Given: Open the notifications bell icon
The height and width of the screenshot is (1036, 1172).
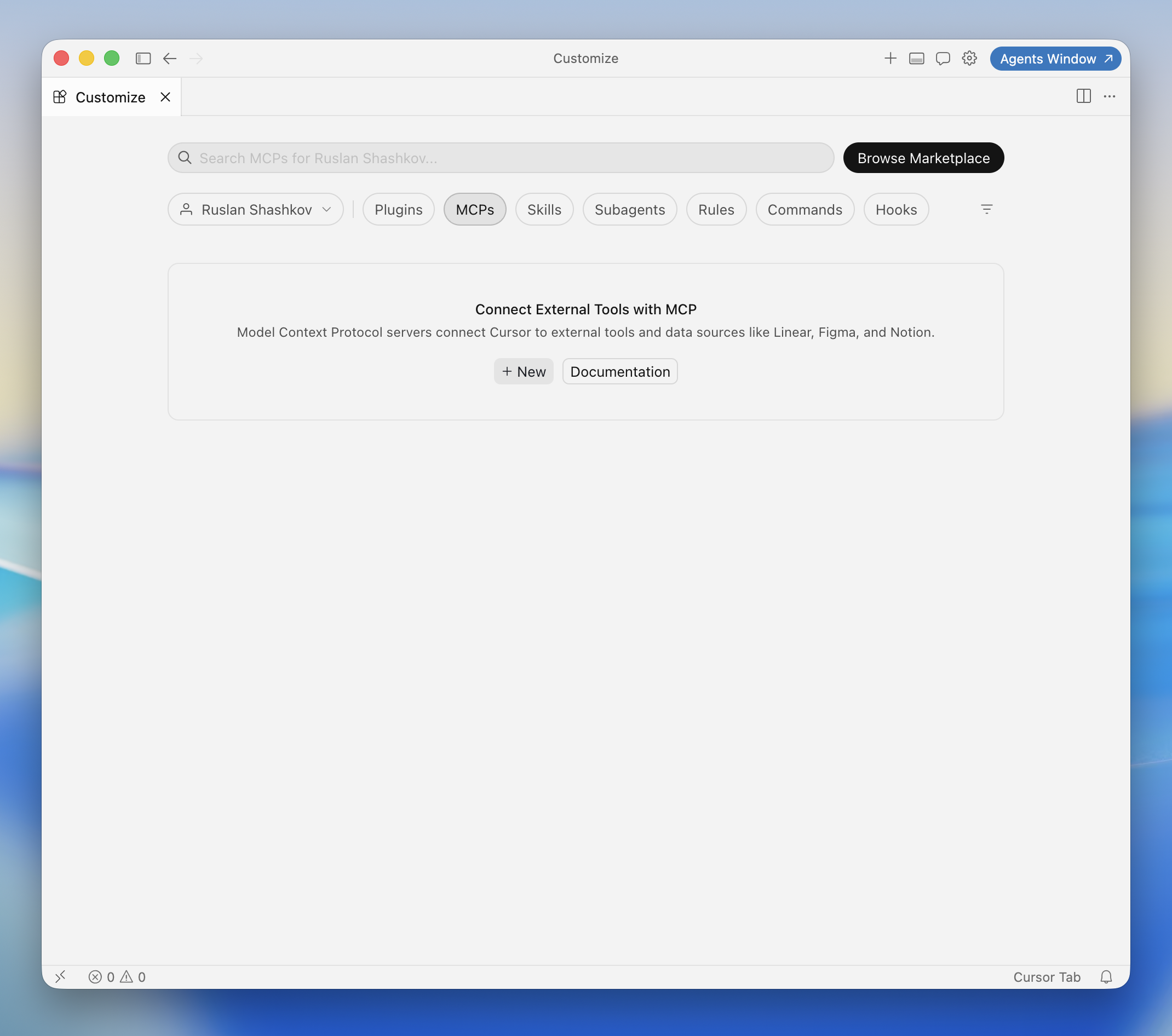Looking at the screenshot, I should point(1106,976).
